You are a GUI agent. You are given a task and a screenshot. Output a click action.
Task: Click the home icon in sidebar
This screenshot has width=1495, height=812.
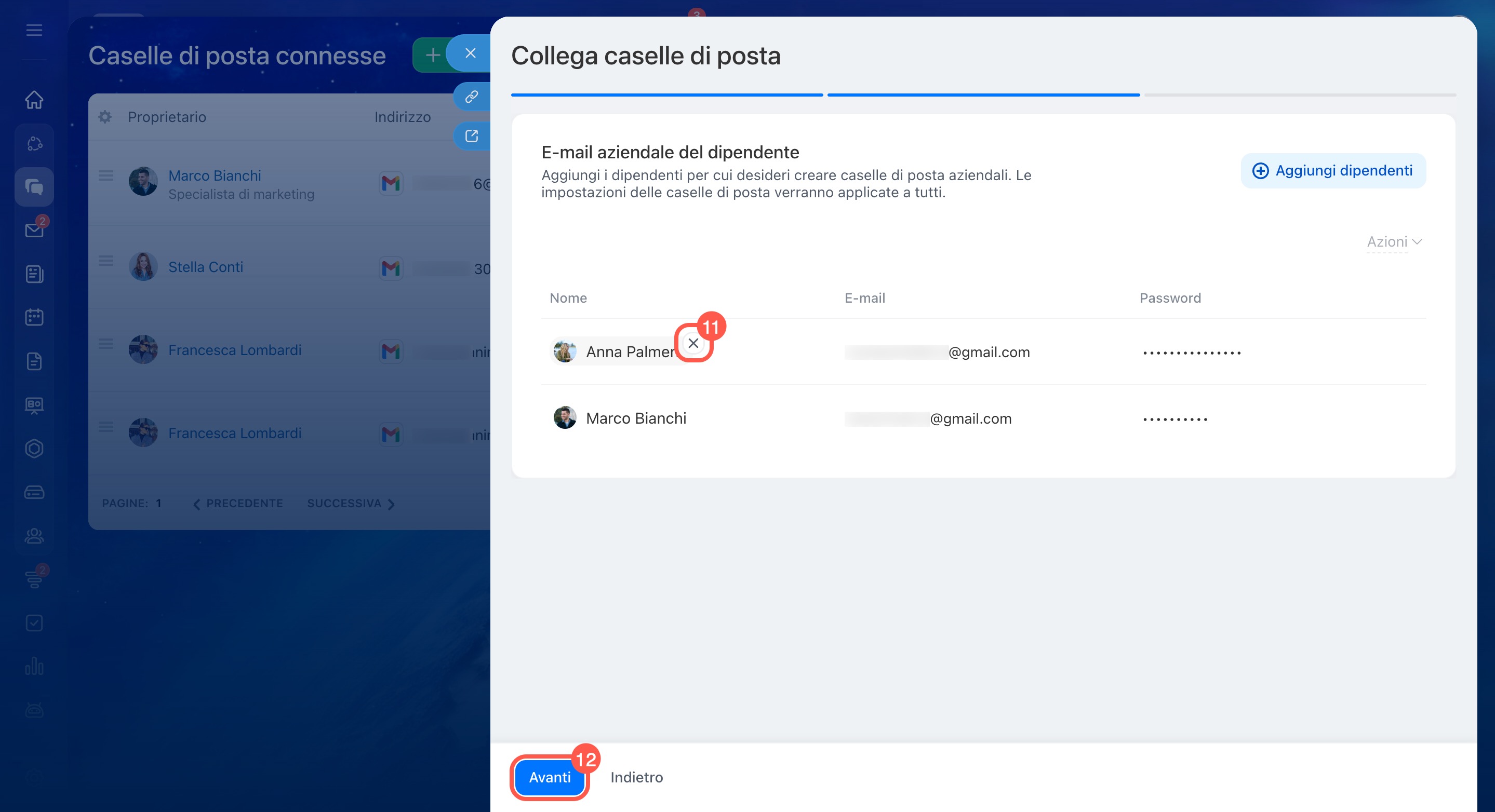click(34, 100)
